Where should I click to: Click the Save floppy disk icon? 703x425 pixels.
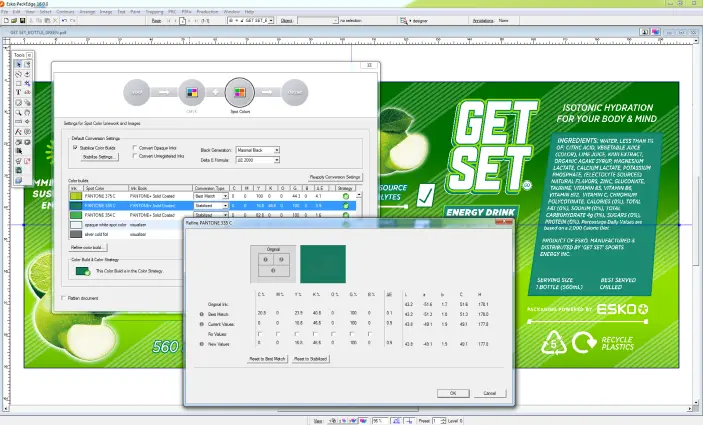(22, 21)
